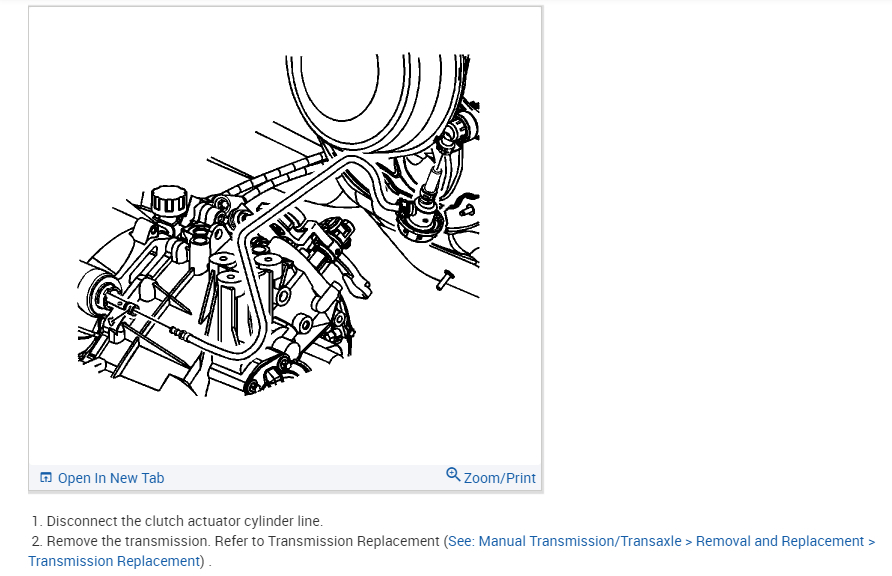Click the Removal and Replacement link segment
The height and width of the screenshot is (576, 892).
click(780, 541)
